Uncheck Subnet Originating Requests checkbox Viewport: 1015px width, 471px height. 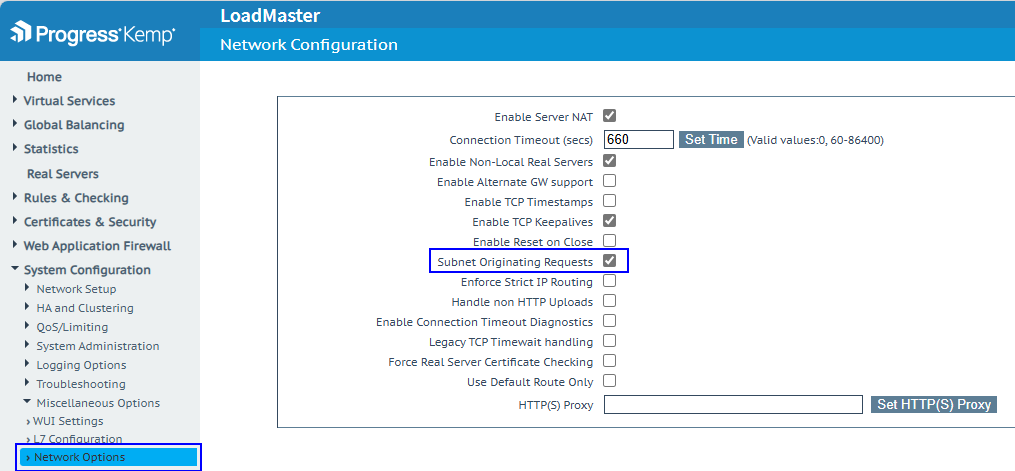[609, 261]
